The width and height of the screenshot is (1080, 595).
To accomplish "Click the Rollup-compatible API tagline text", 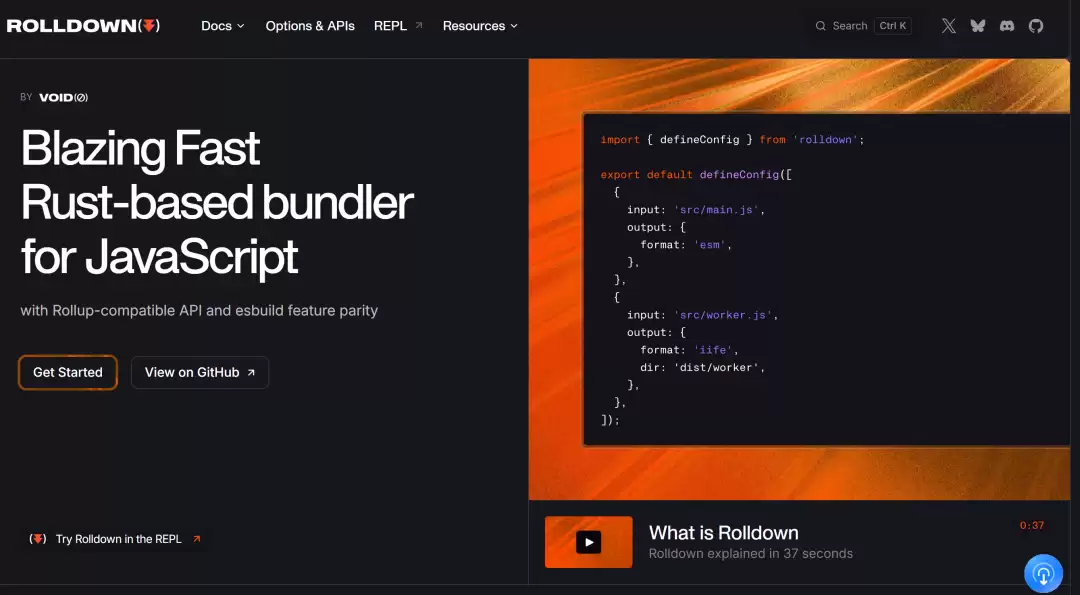I will click(x=199, y=311).
